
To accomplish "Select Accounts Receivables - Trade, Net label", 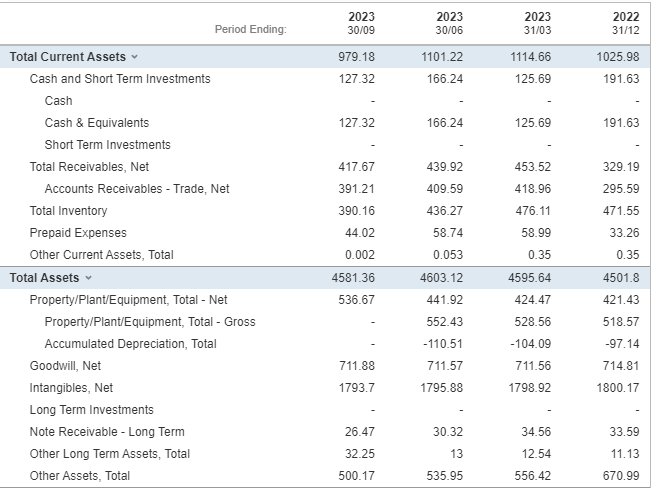I will tap(137, 189).
